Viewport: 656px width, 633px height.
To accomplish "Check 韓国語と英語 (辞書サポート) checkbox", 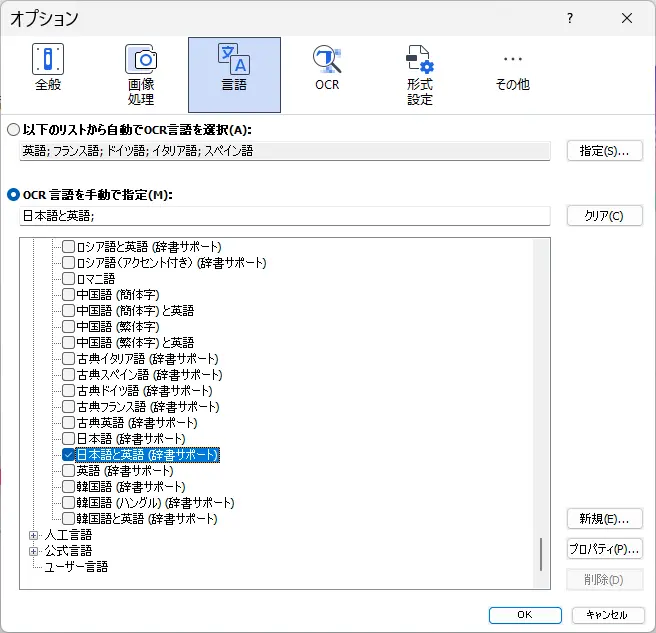I will click(68, 519).
